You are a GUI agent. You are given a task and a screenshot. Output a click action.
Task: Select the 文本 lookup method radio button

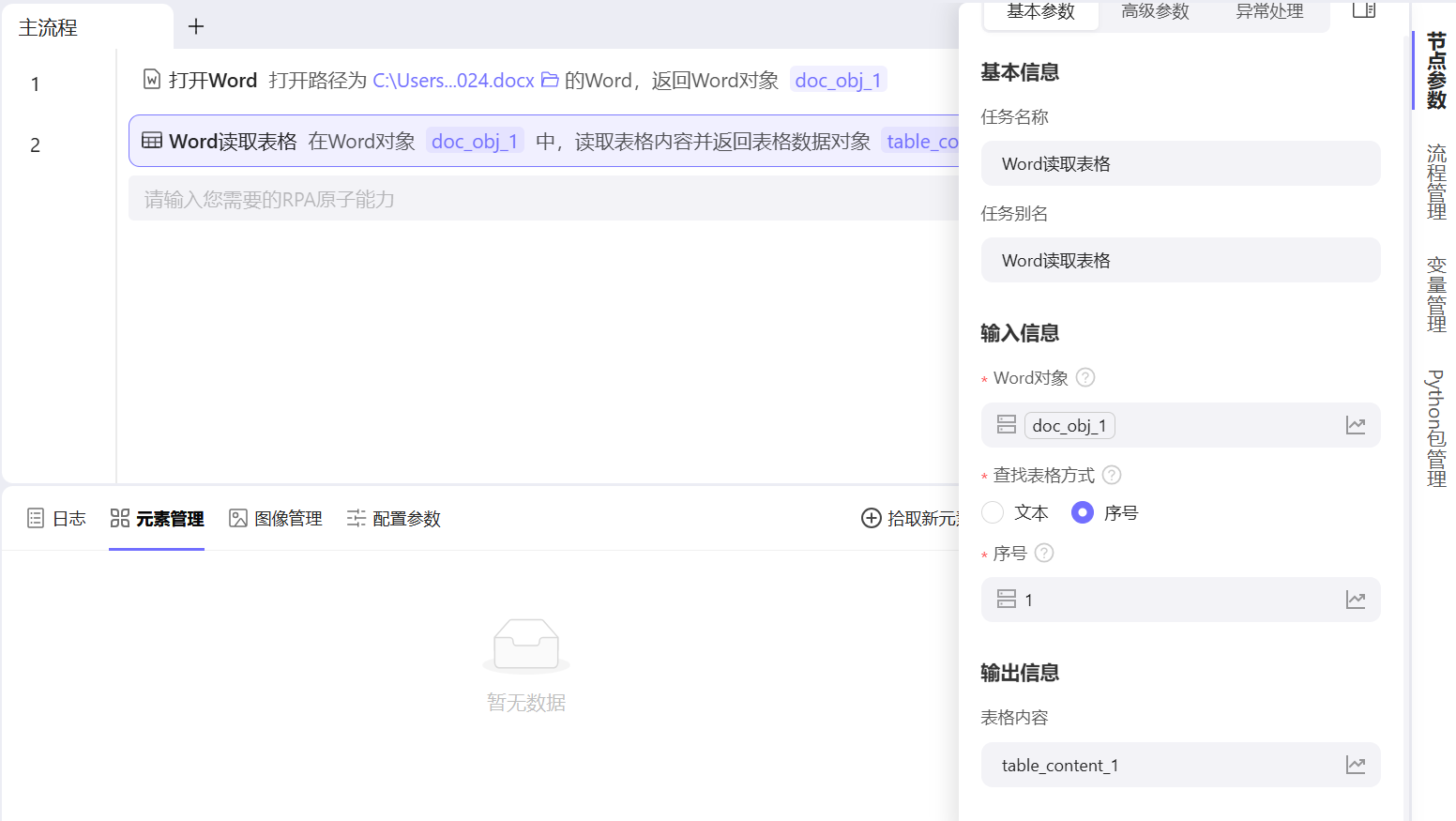coord(993,512)
